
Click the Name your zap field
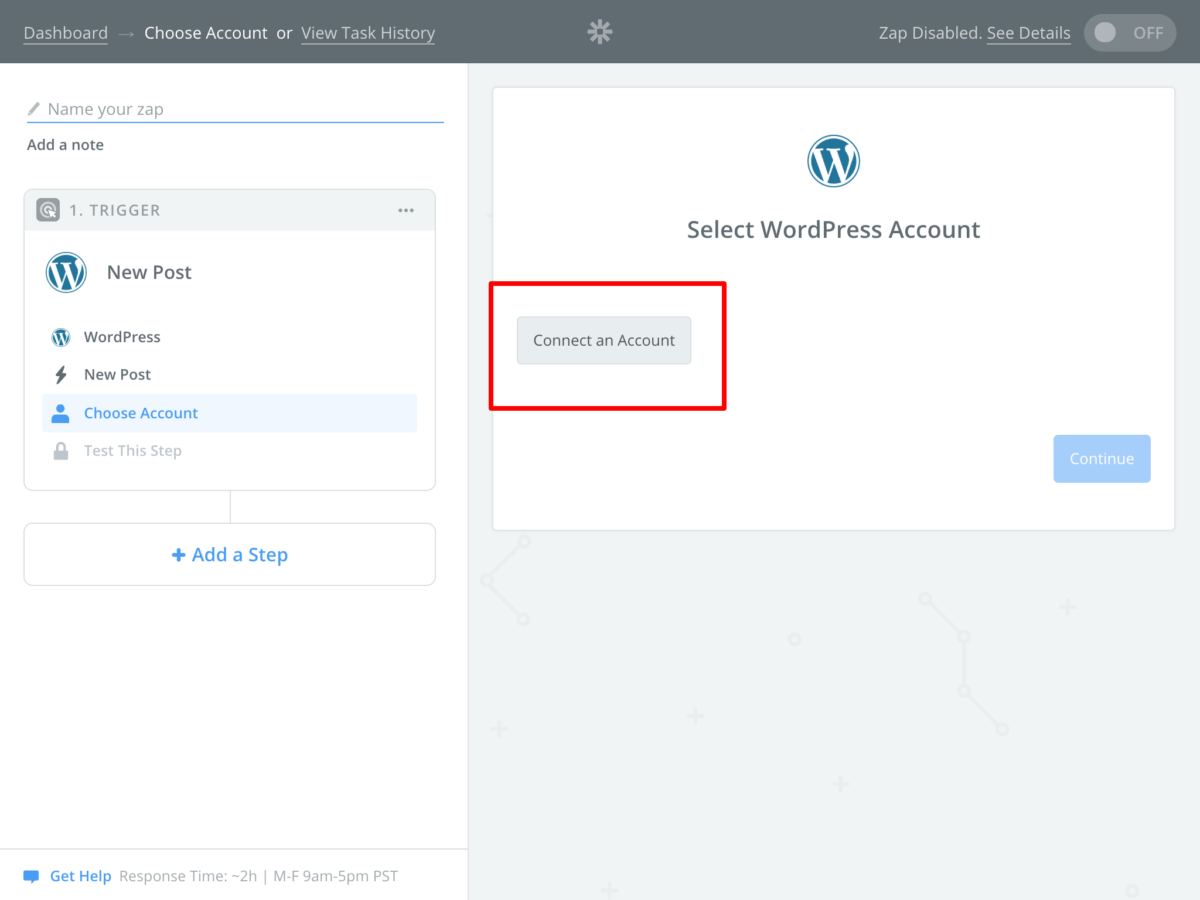[x=235, y=109]
